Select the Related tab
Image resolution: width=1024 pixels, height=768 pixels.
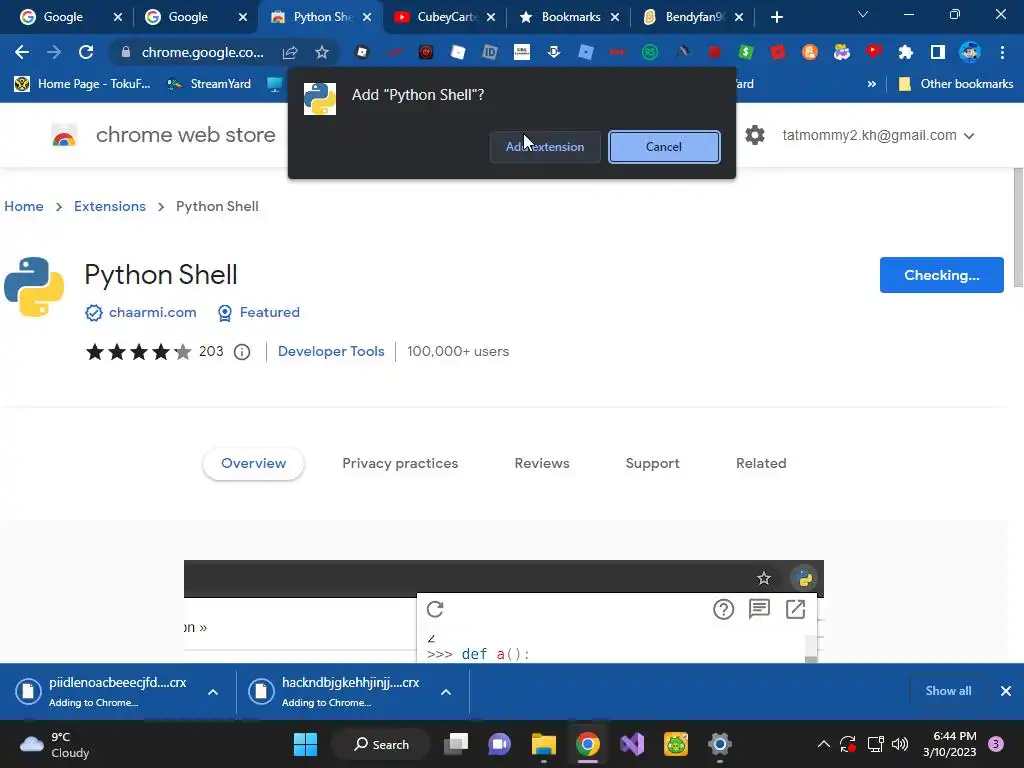(761, 463)
